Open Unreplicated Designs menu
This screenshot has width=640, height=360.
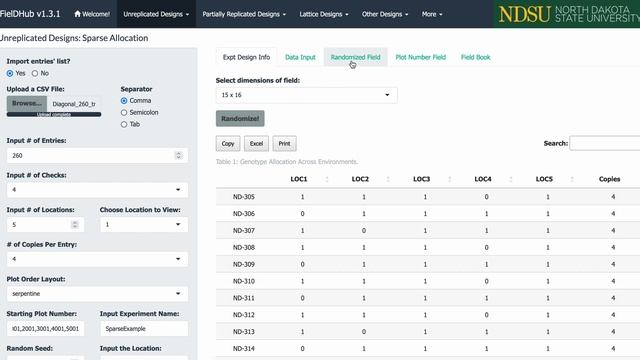pyautogui.click(x=156, y=14)
